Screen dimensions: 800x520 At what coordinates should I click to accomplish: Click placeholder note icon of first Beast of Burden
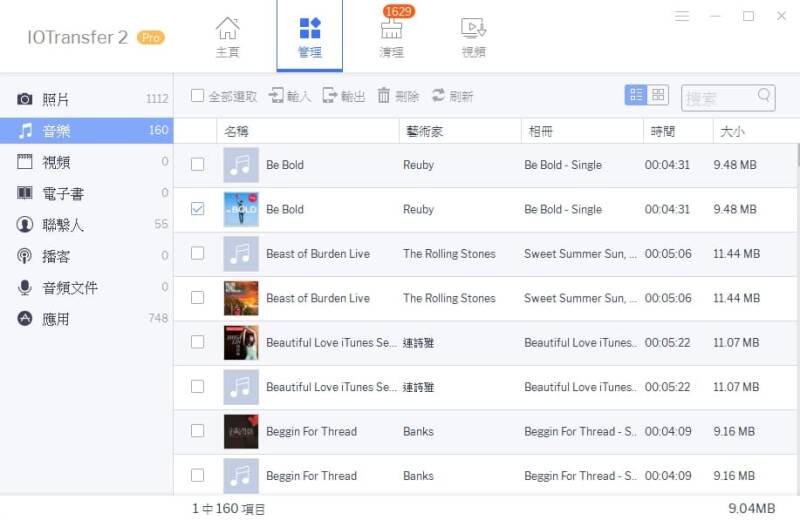click(x=241, y=254)
